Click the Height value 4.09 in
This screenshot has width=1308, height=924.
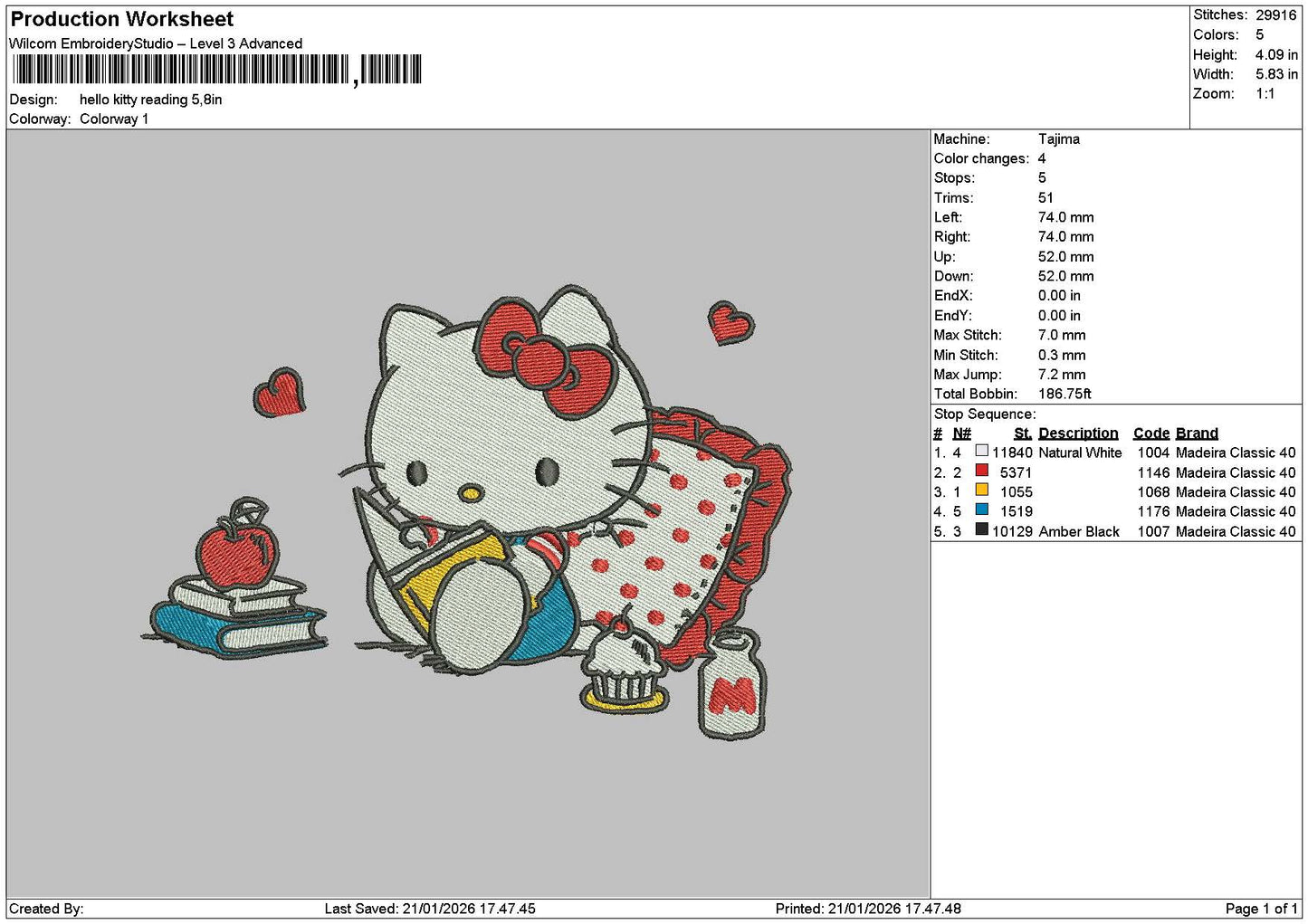[1276, 54]
